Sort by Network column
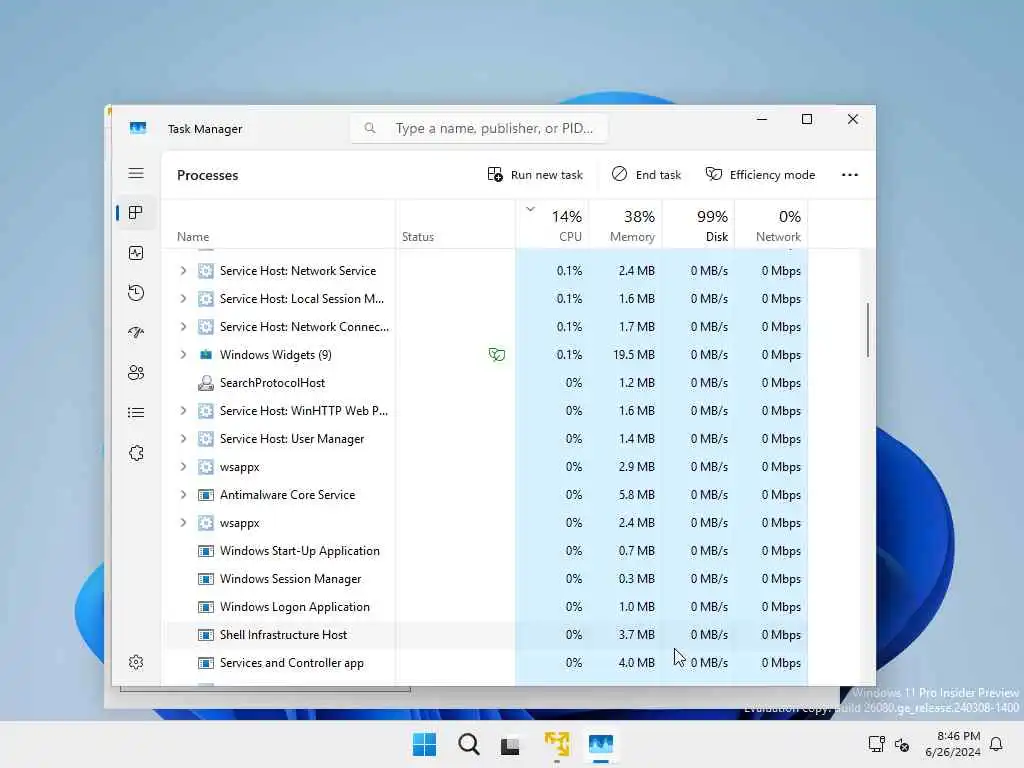 pyautogui.click(x=771, y=225)
